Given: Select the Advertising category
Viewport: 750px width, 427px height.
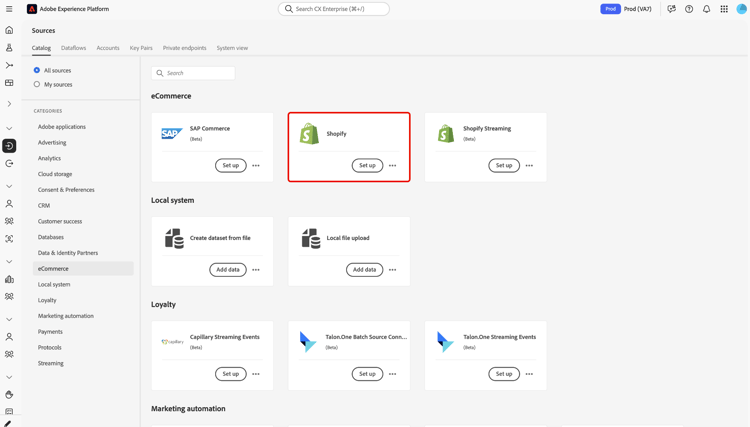Looking at the screenshot, I should tap(52, 142).
